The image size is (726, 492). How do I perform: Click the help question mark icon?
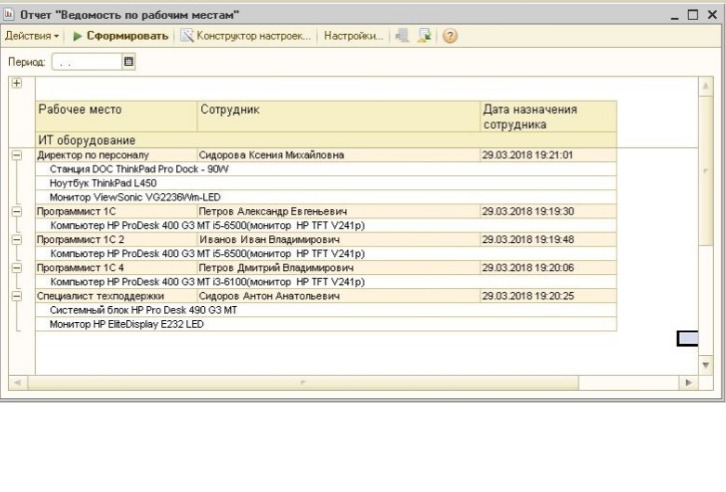[x=450, y=36]
